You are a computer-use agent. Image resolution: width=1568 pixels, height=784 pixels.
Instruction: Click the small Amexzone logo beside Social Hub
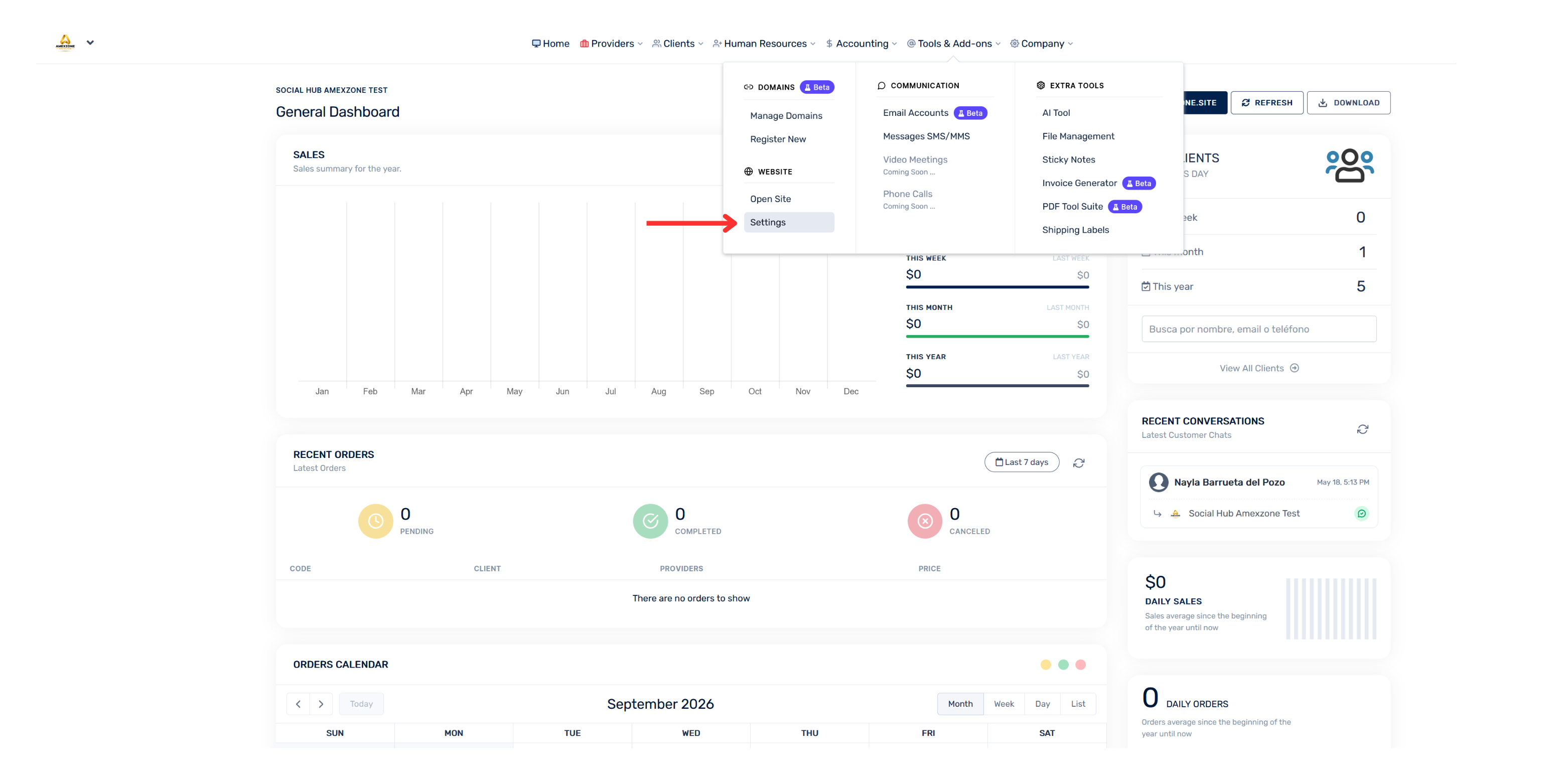point(1176,514)
